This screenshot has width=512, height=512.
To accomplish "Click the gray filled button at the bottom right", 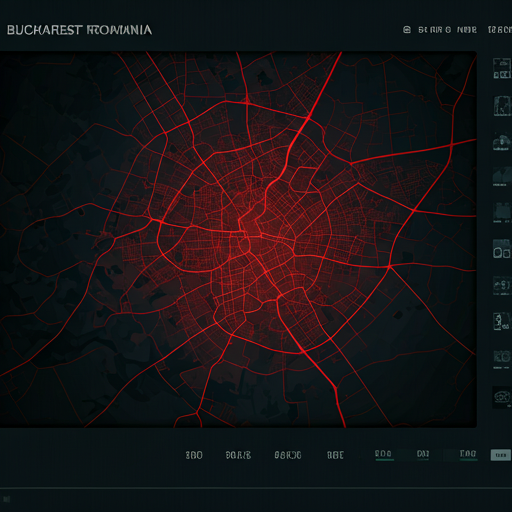I will pos(501,455).
